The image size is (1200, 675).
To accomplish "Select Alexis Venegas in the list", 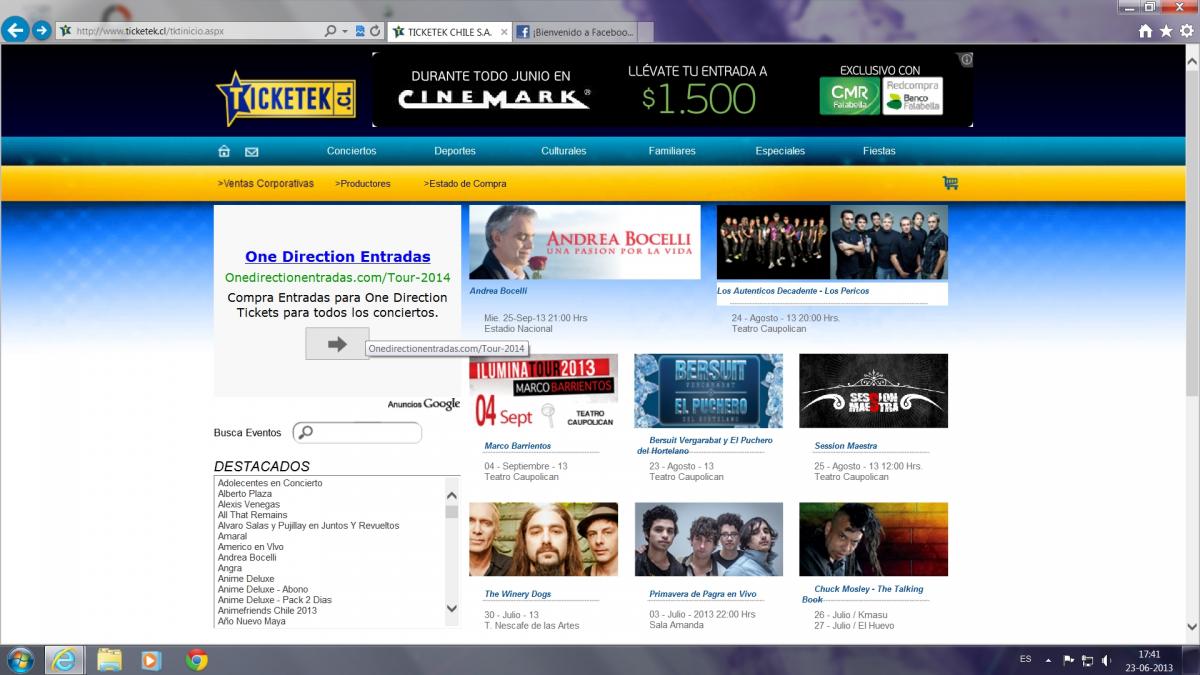I will point(249,505).
